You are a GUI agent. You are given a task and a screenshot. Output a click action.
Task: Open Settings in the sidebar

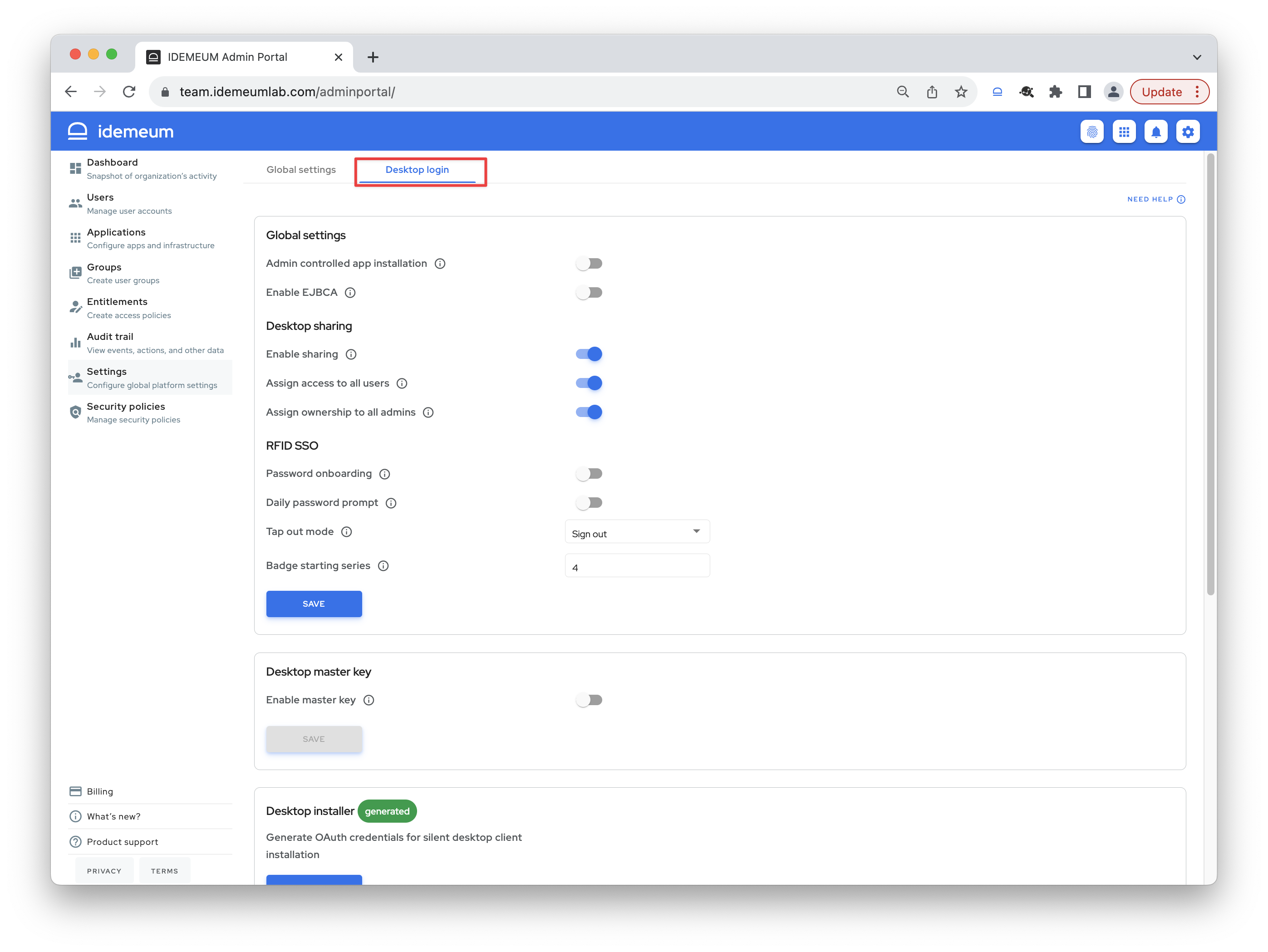(150, 378)
